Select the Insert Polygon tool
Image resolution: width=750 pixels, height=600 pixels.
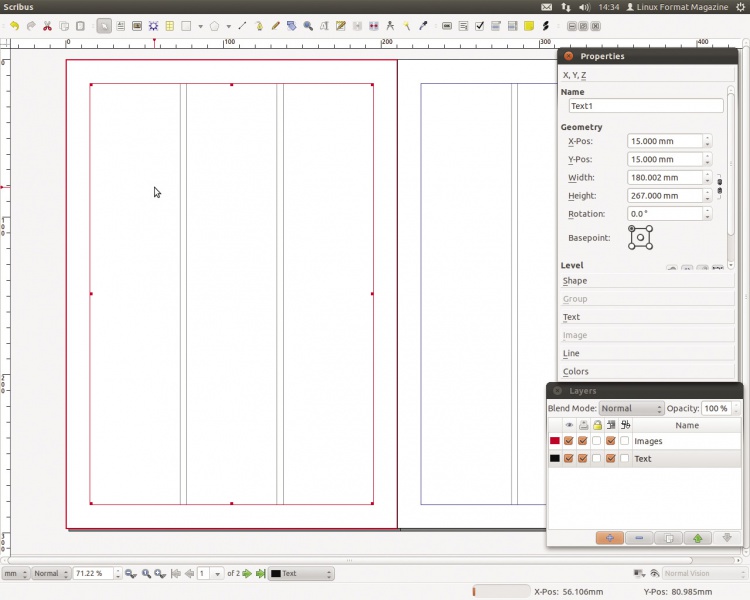[214, 26]
